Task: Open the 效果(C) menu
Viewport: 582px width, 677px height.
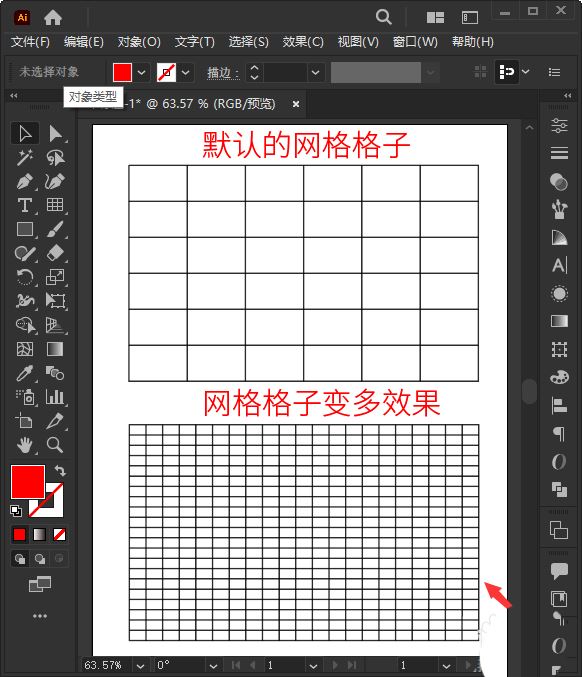Action: (303, 42)
